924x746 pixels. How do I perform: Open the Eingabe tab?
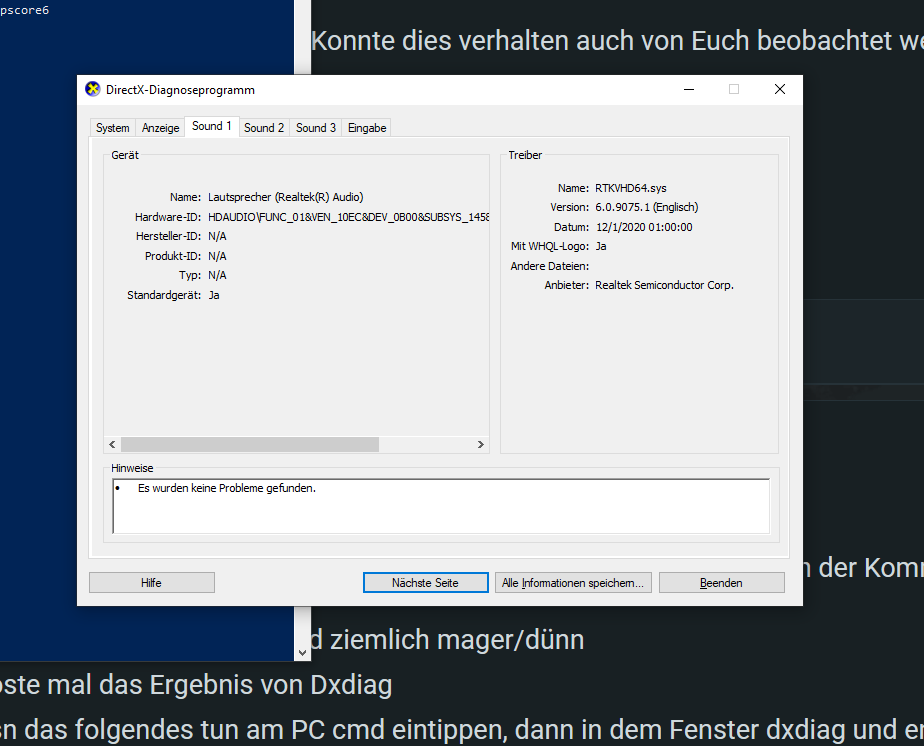coord(367,128)
